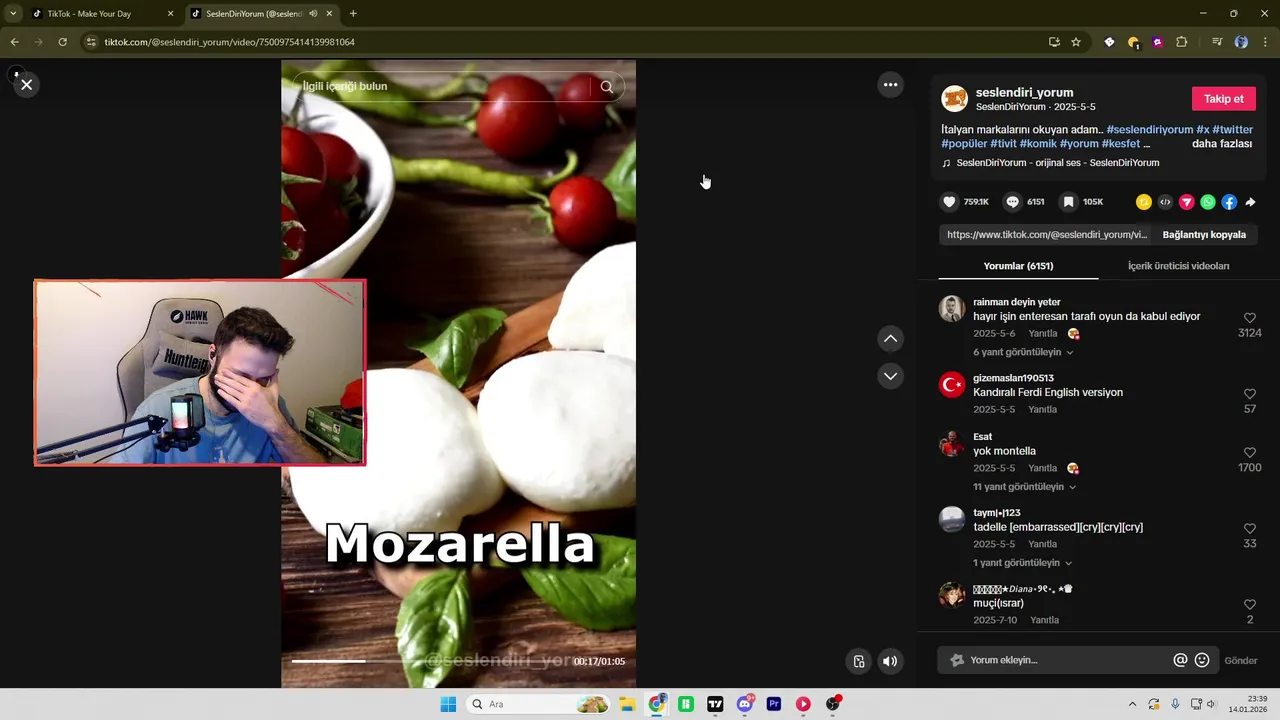Like rainman deyin yeter's comment
The width and height of the screenshot is (1280, 720).
pyautogui.click(x=1249, y=318)
